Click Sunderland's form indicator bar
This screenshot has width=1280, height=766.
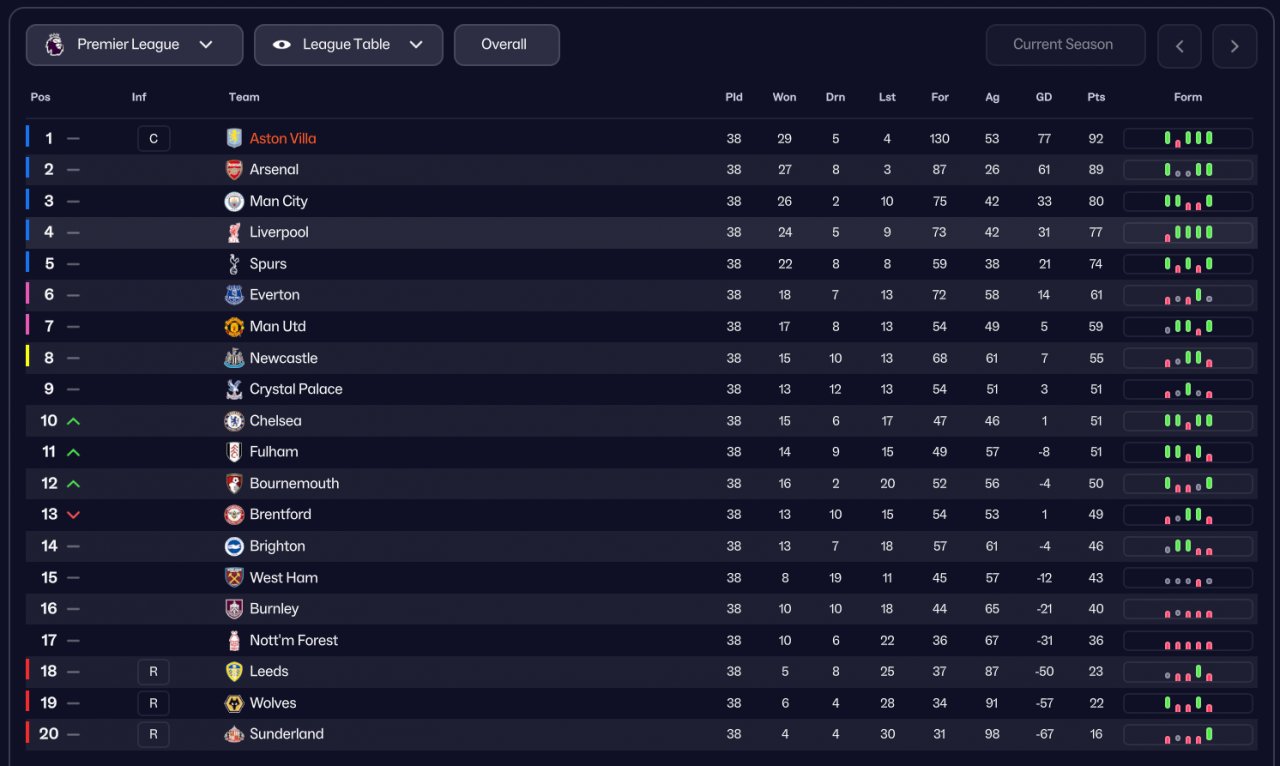[x=1187, y=735]
